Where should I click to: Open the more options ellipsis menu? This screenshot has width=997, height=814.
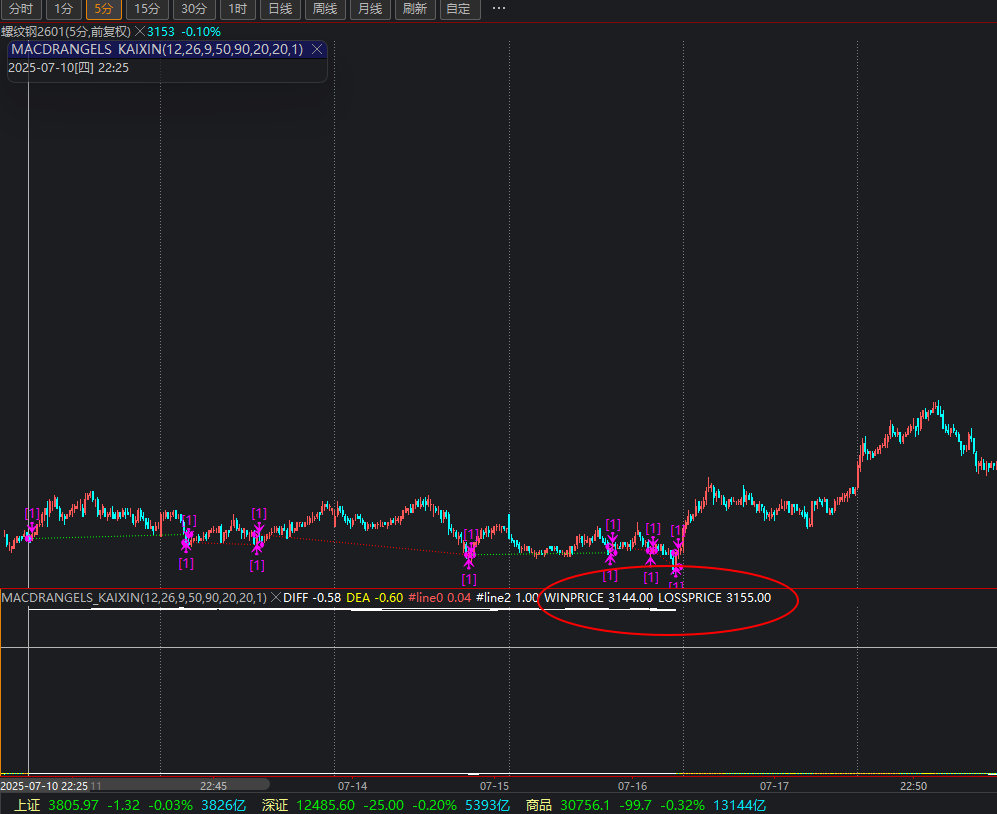[498, 8]
